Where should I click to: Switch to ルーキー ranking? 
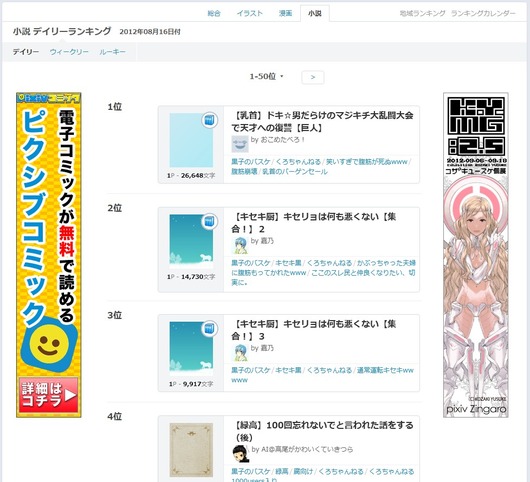[112, 52]
